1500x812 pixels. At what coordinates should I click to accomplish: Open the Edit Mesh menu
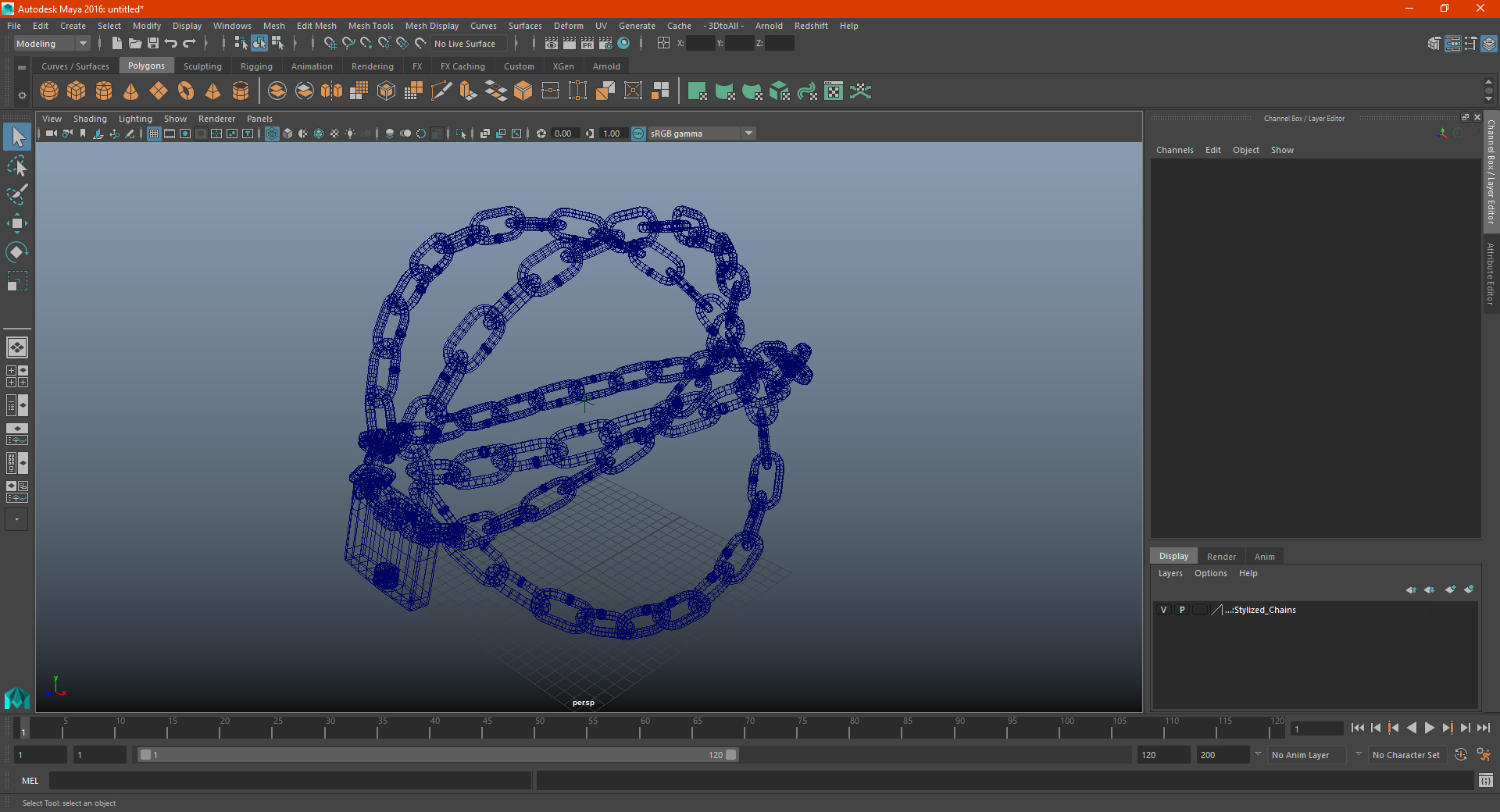316,26
